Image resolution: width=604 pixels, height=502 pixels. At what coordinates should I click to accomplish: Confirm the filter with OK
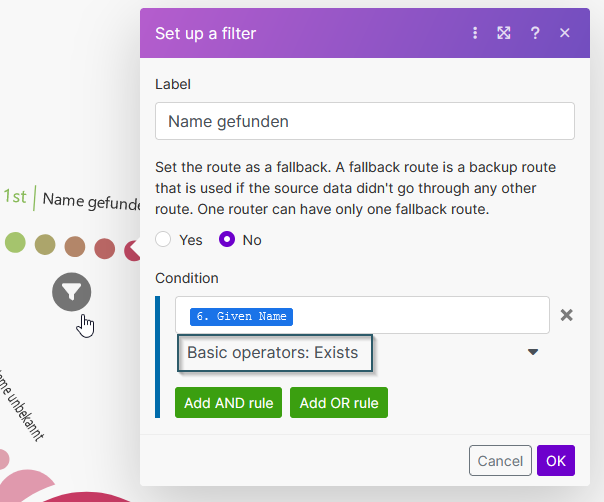coord(555,461)
